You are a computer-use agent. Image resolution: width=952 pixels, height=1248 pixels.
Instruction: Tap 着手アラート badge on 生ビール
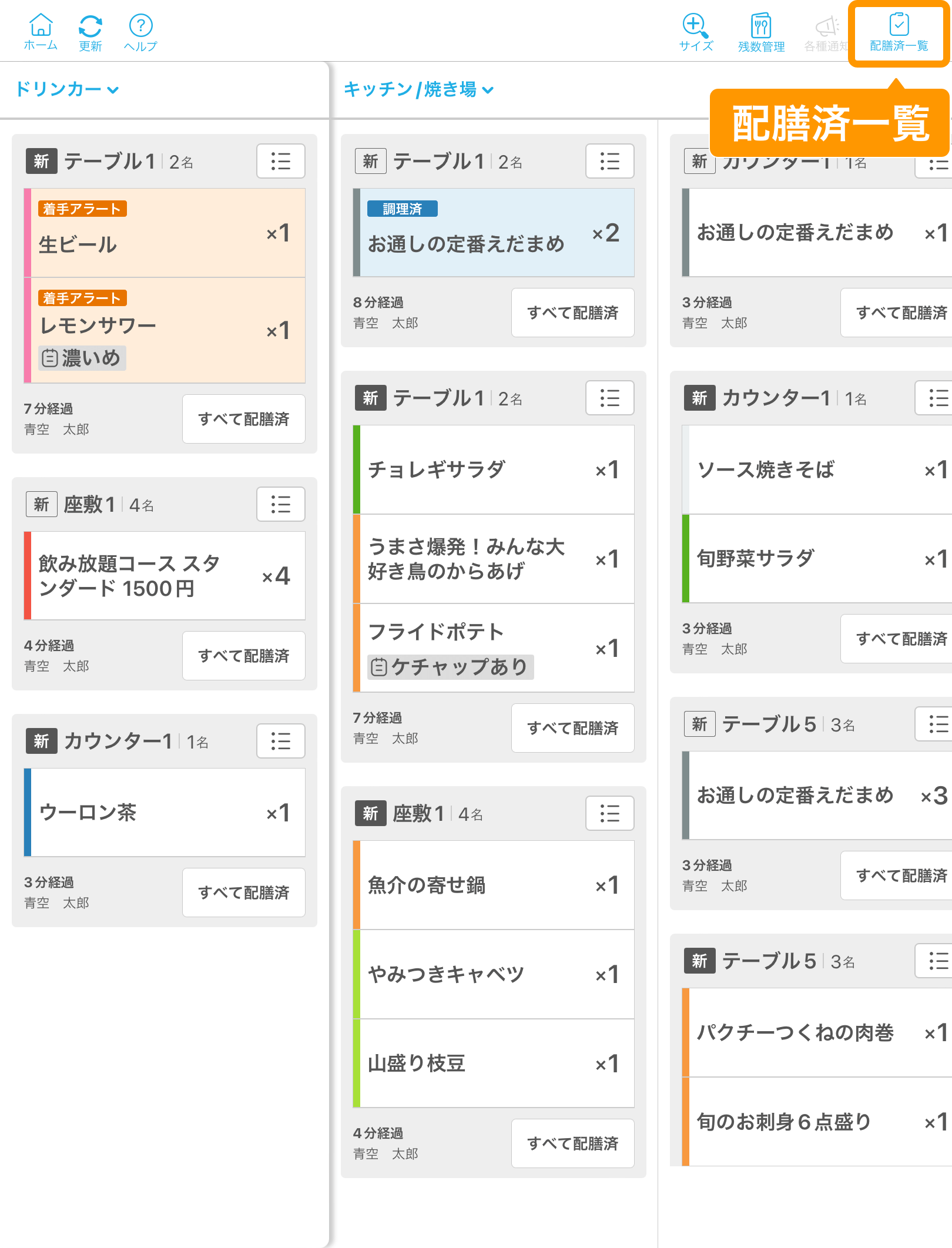[x=82, y=209]
